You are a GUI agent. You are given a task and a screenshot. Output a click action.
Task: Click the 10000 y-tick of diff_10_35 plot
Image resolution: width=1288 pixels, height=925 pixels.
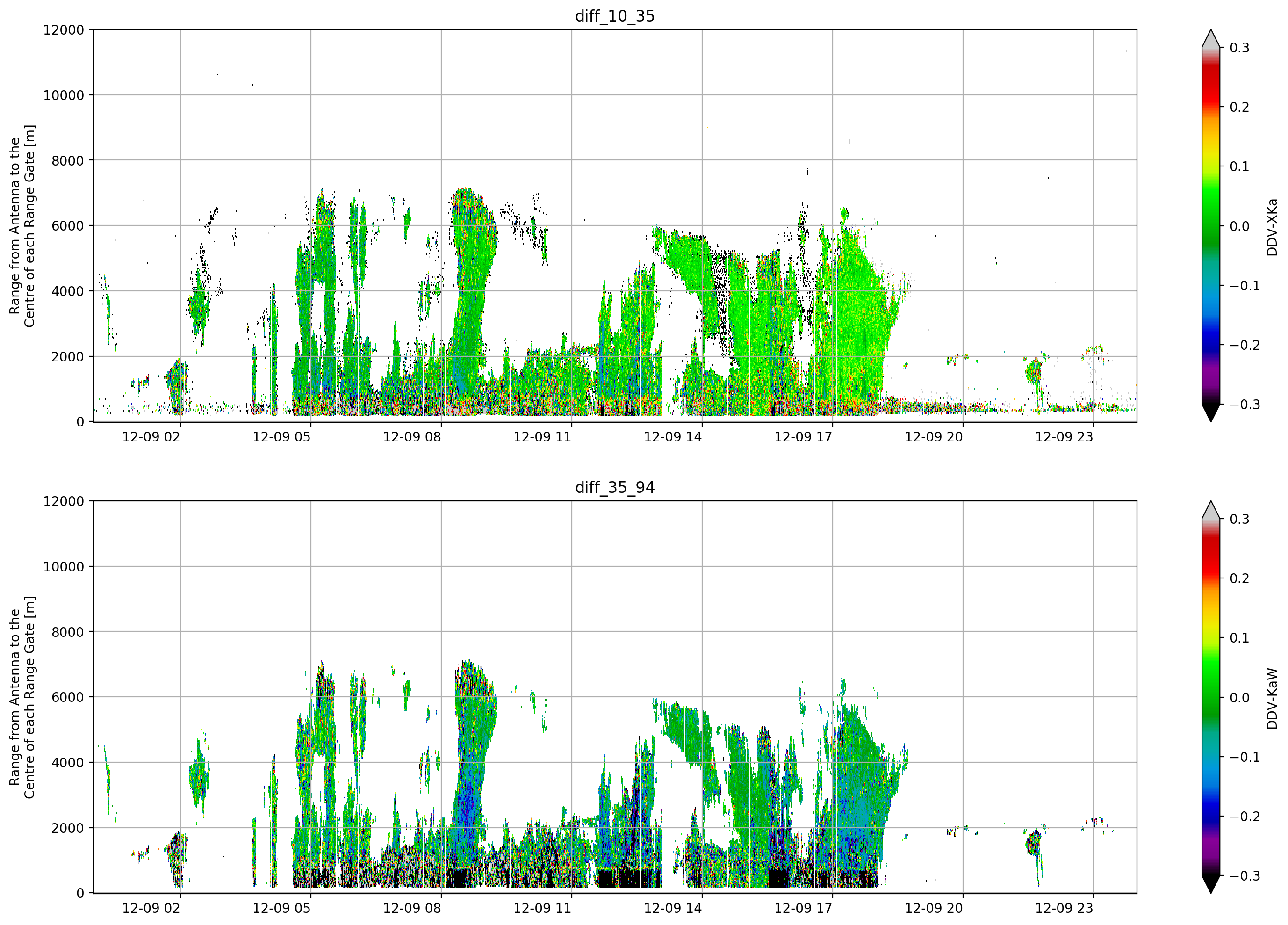(64, 95)
